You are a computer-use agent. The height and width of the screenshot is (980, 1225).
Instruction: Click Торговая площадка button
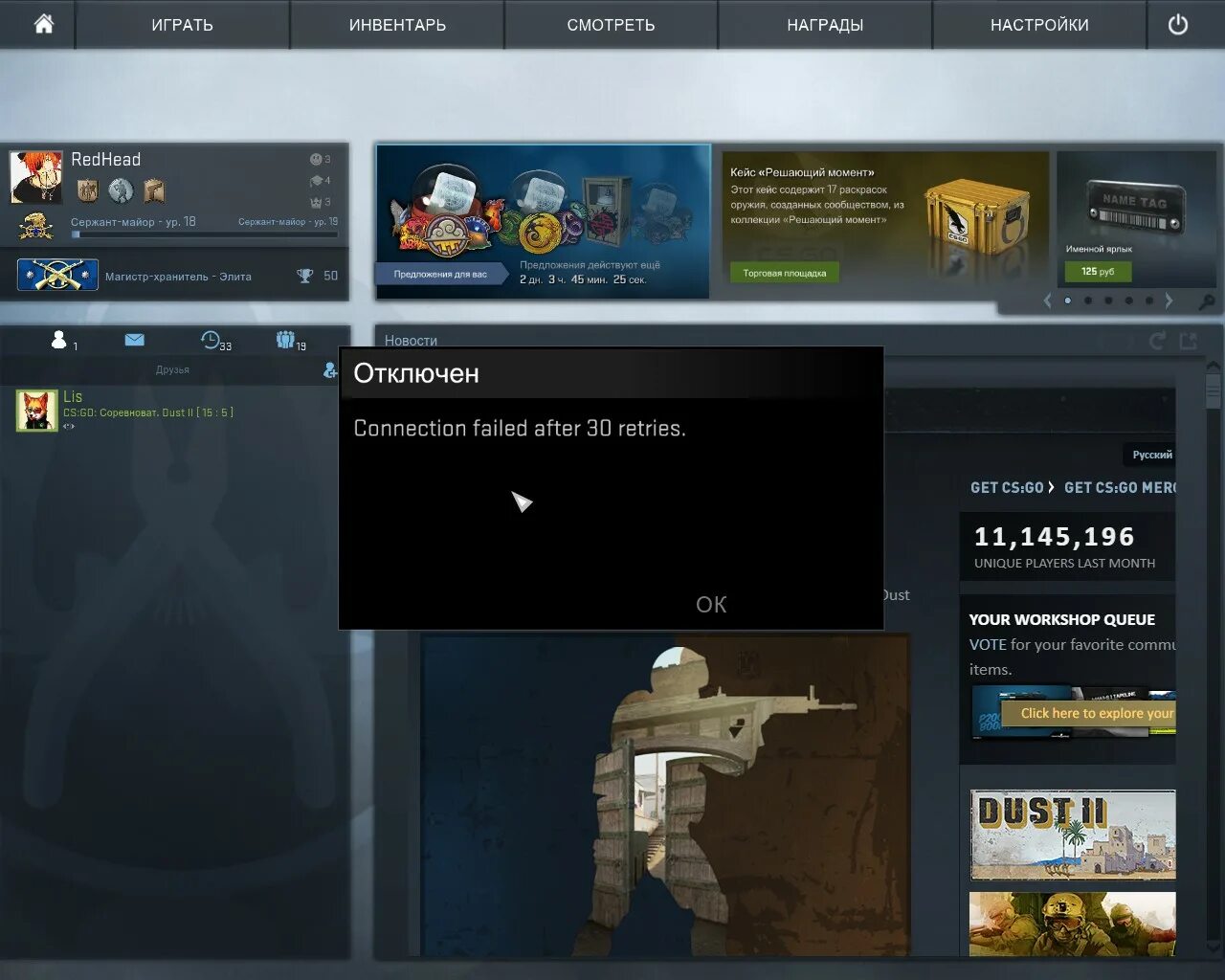[x=785, y=273]
